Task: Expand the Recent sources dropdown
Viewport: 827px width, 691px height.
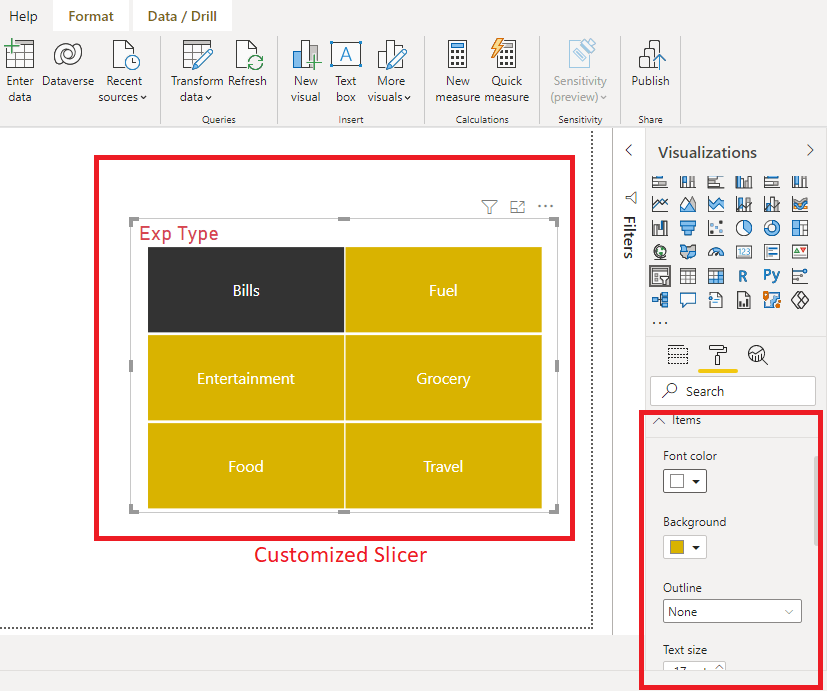Action: [x=123, y=90]
